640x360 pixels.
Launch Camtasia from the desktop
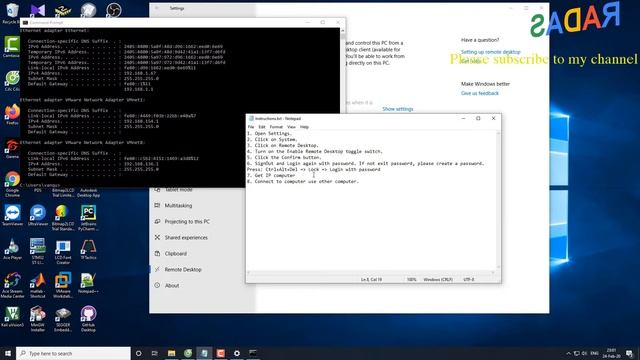click(12, 47)
